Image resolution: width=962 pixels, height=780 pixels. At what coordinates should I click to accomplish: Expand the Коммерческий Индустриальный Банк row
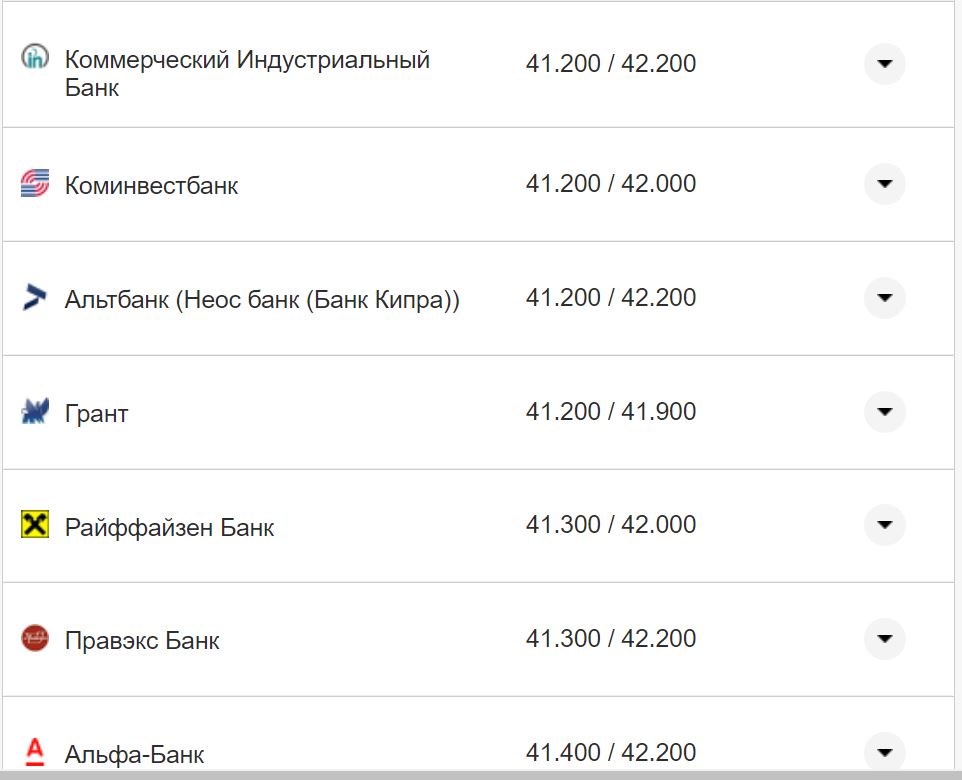(884, 64)
